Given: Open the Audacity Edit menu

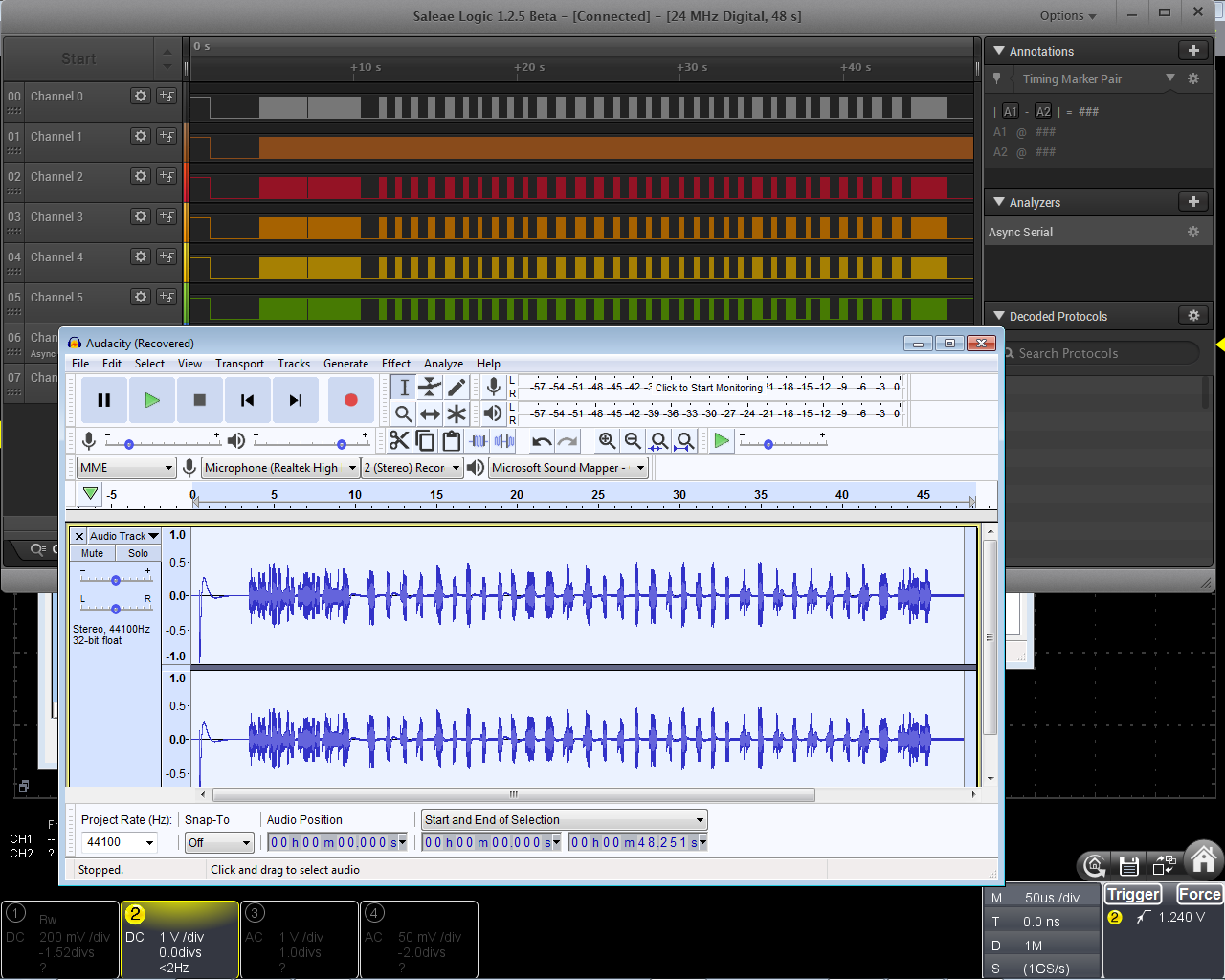Looking at the screenshot, I should (x=112, y=364).
